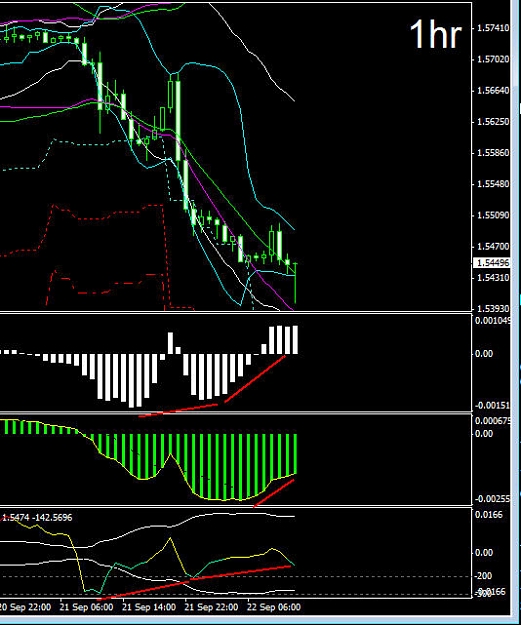521x625 pixels.
Task: Click the 21 Sep 06:00 time label
Action: click(86, 607)
